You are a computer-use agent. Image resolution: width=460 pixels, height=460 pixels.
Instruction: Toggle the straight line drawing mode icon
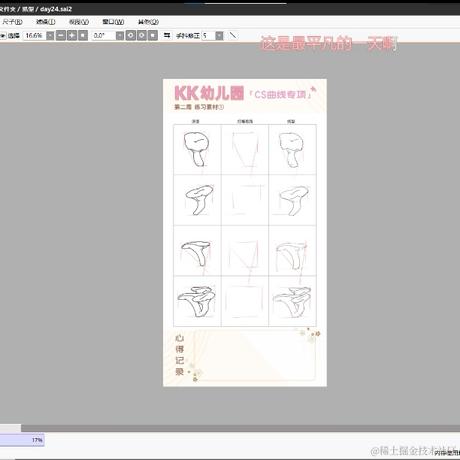(x=233, y=35)
